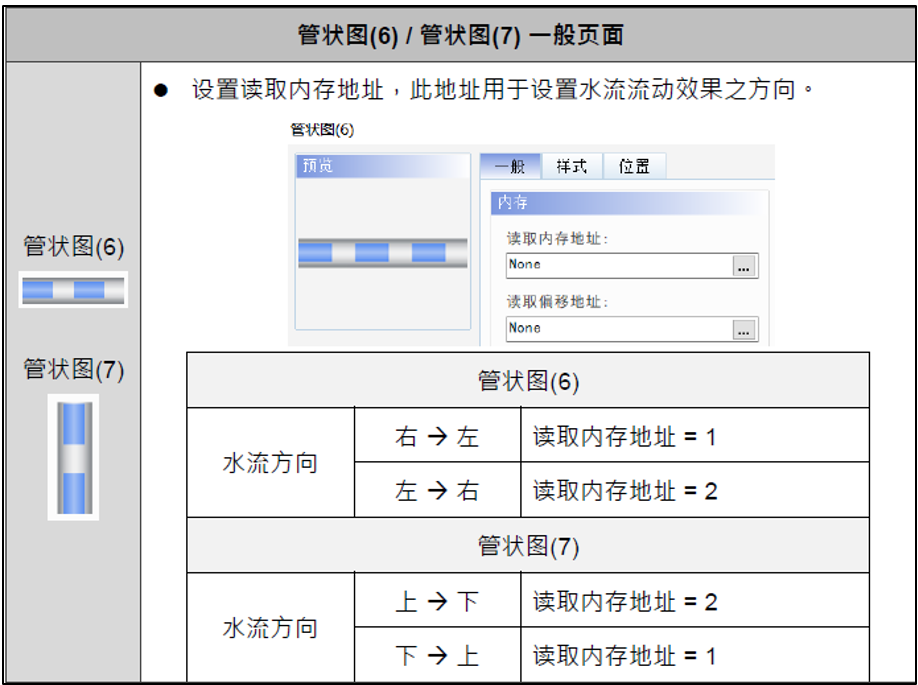Click the 内存 section header

(630, 203)
